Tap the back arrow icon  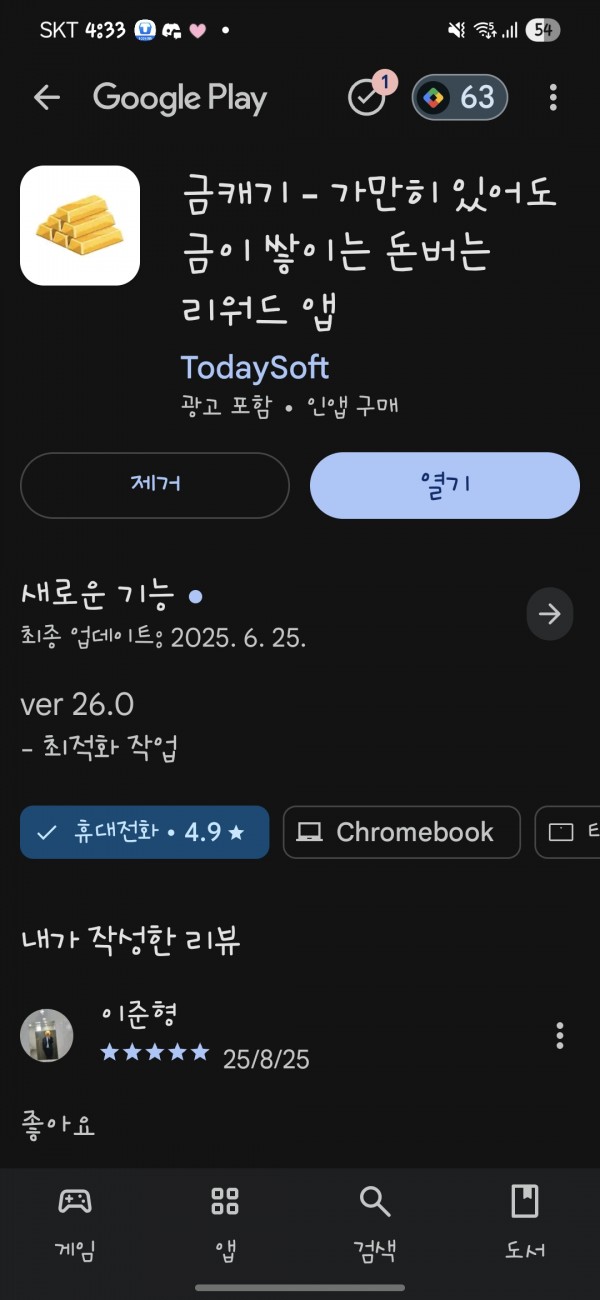47,97
